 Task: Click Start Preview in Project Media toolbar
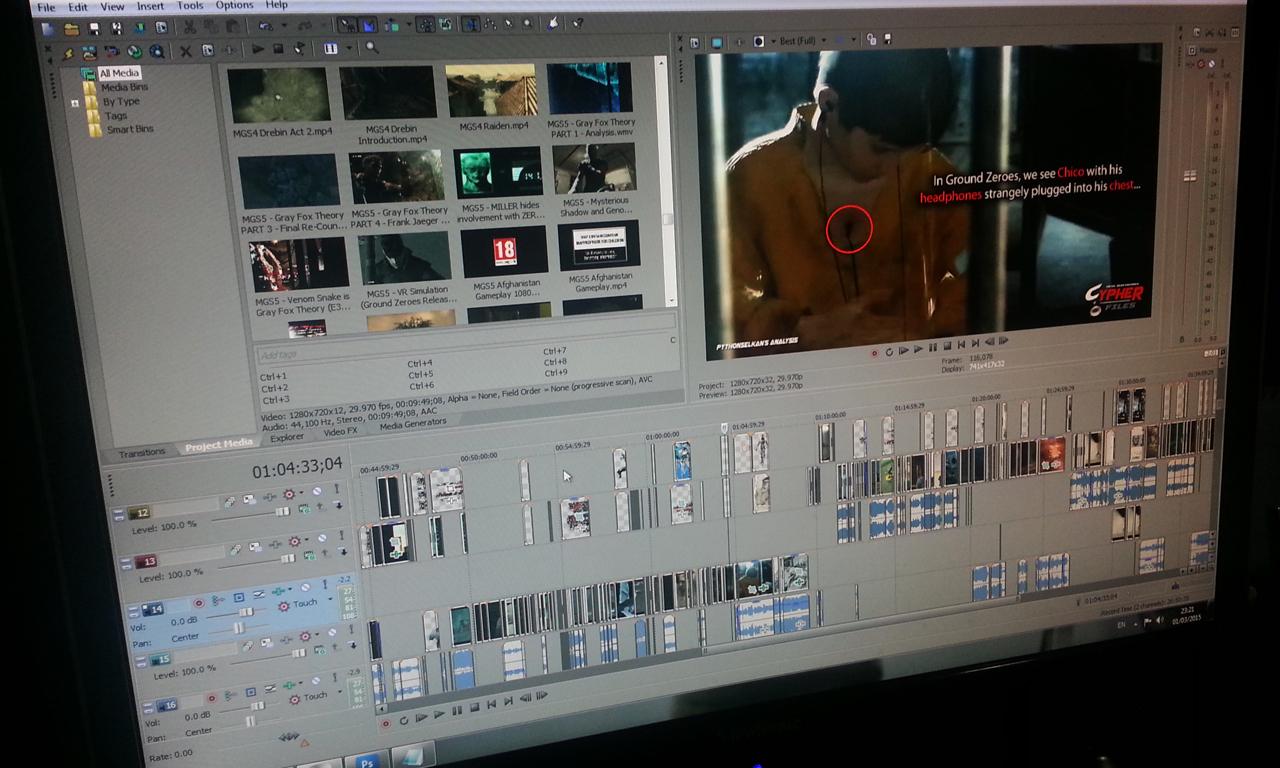click(x=257, y=48)
